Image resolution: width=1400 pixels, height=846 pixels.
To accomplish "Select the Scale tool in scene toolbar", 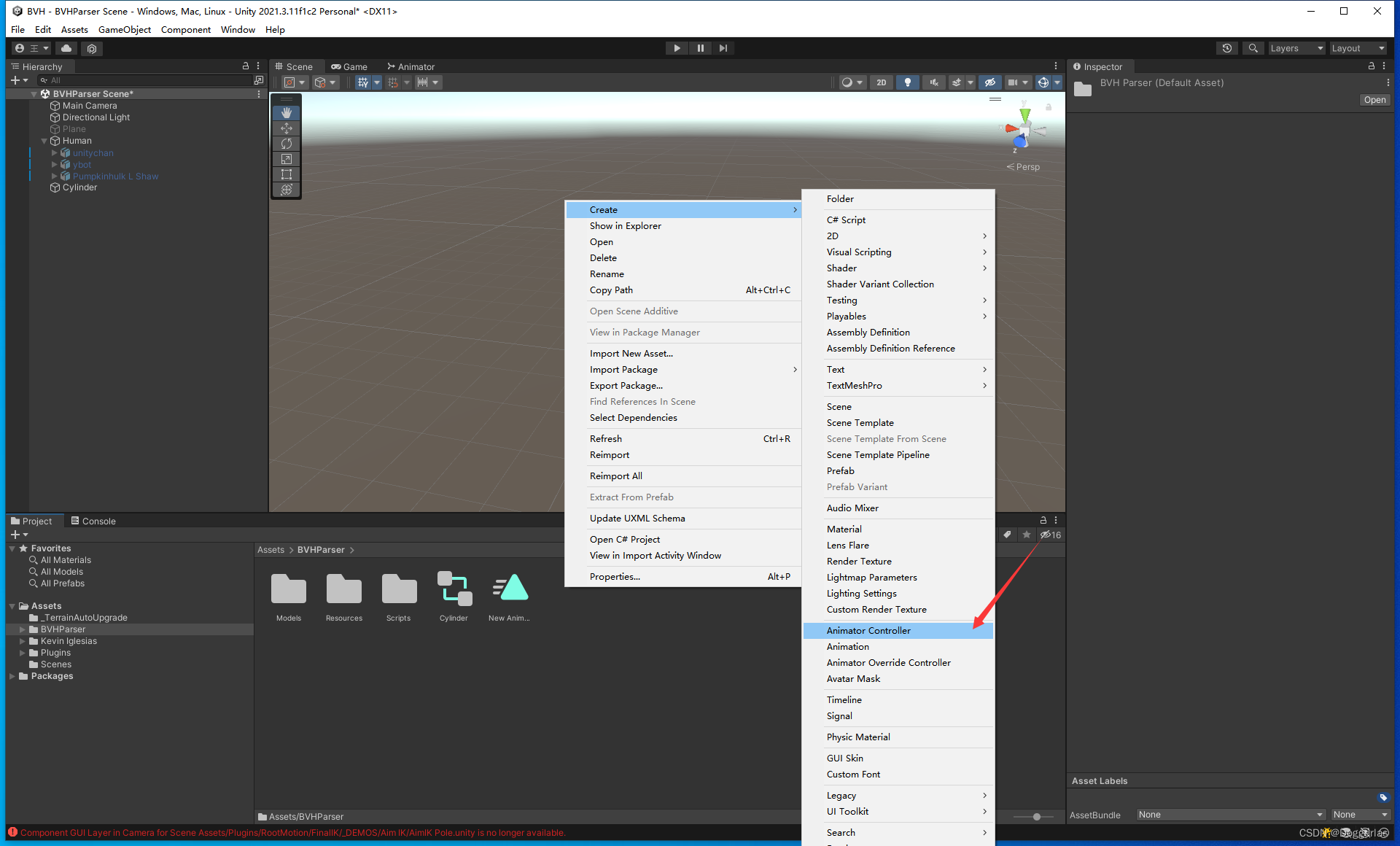I will click(x=287, y=159).
